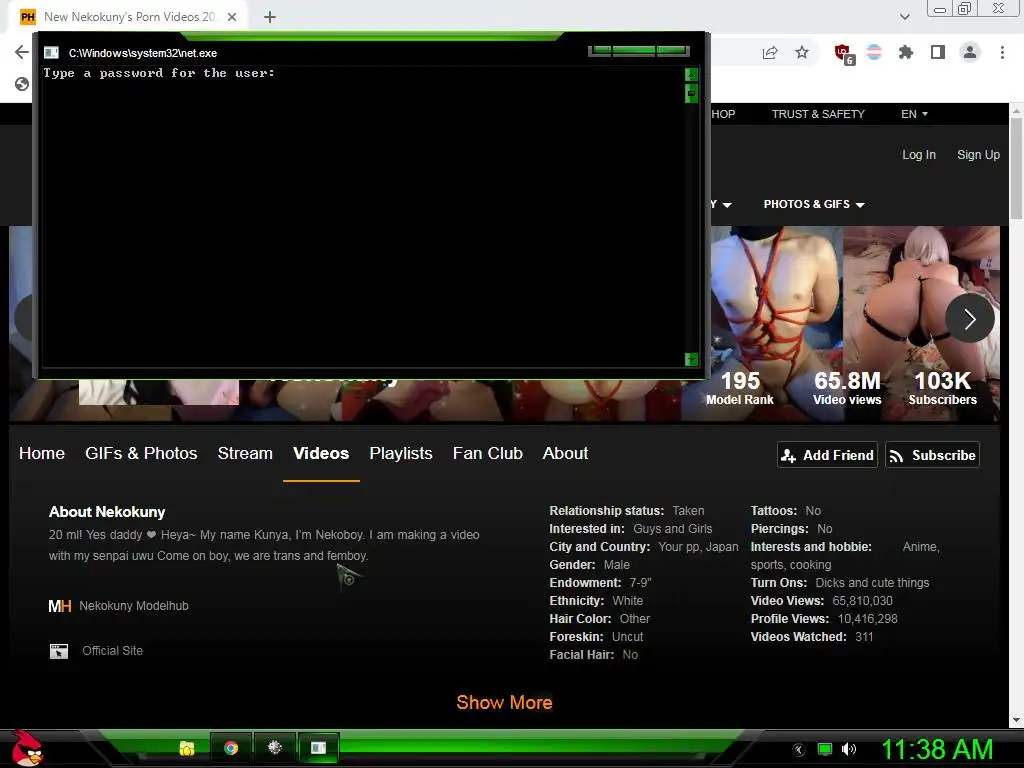Switch to the Fan Club tab
Viewport: 1024px width, 768px height.
pos(488,453)
